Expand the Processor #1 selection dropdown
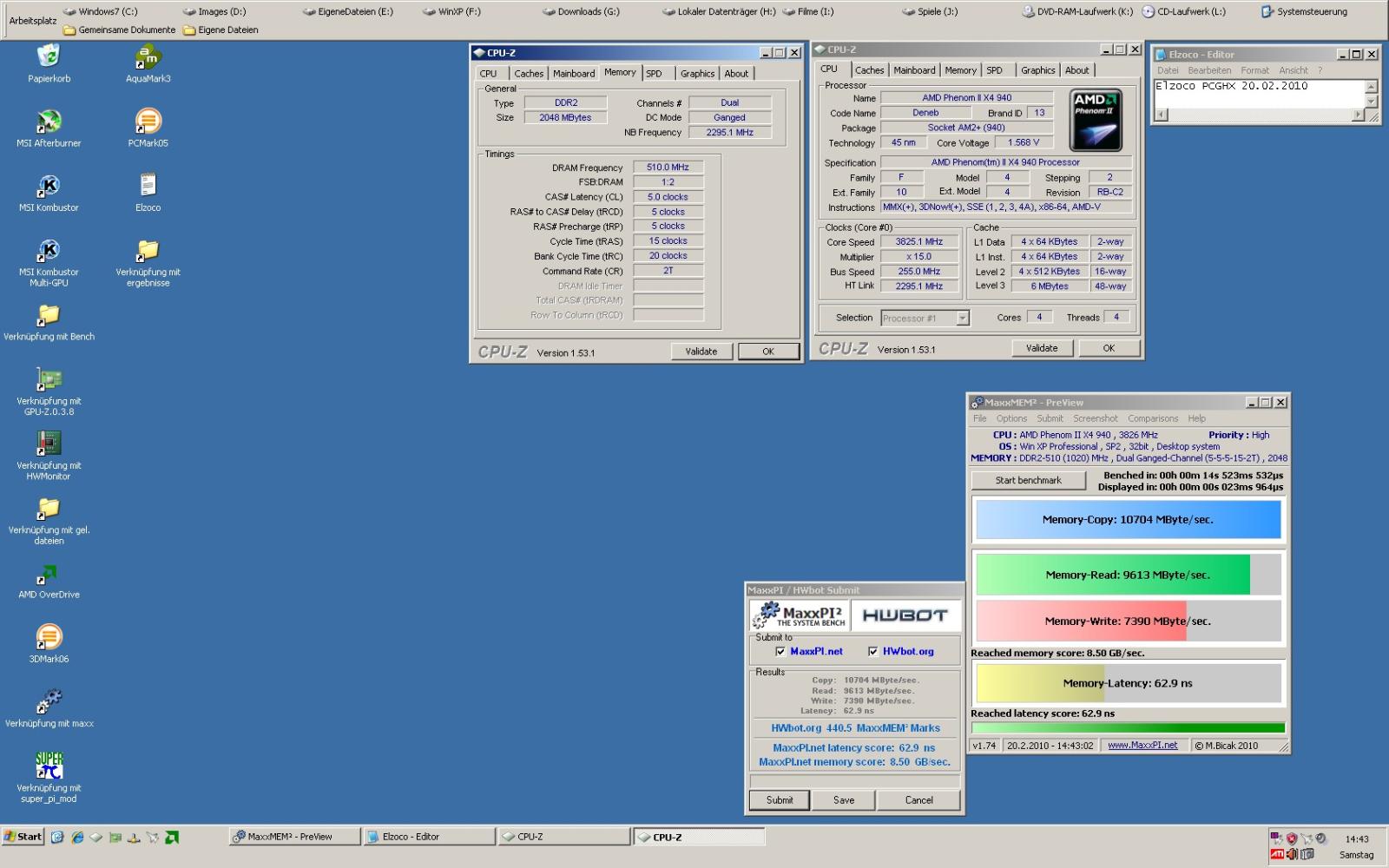1389x868 pixels. (962, 319)
